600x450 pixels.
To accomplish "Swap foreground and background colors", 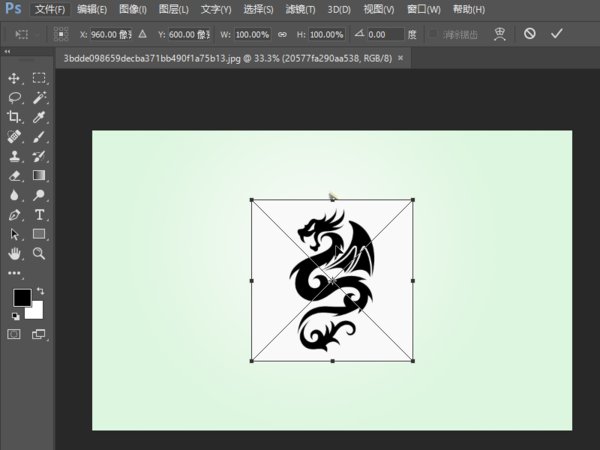I will (40, 291).
